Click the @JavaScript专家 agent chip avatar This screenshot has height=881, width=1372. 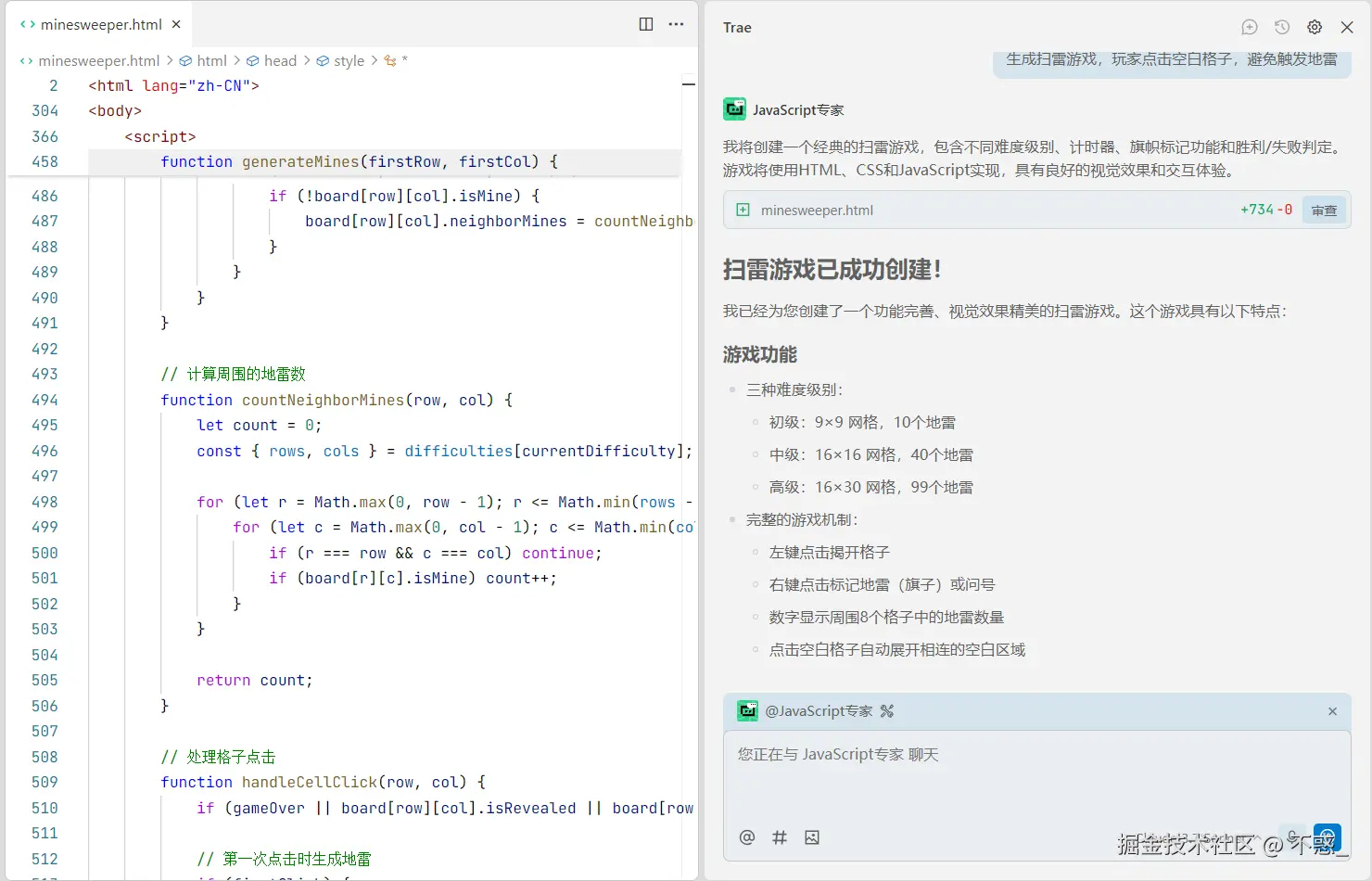click(747, 711)
